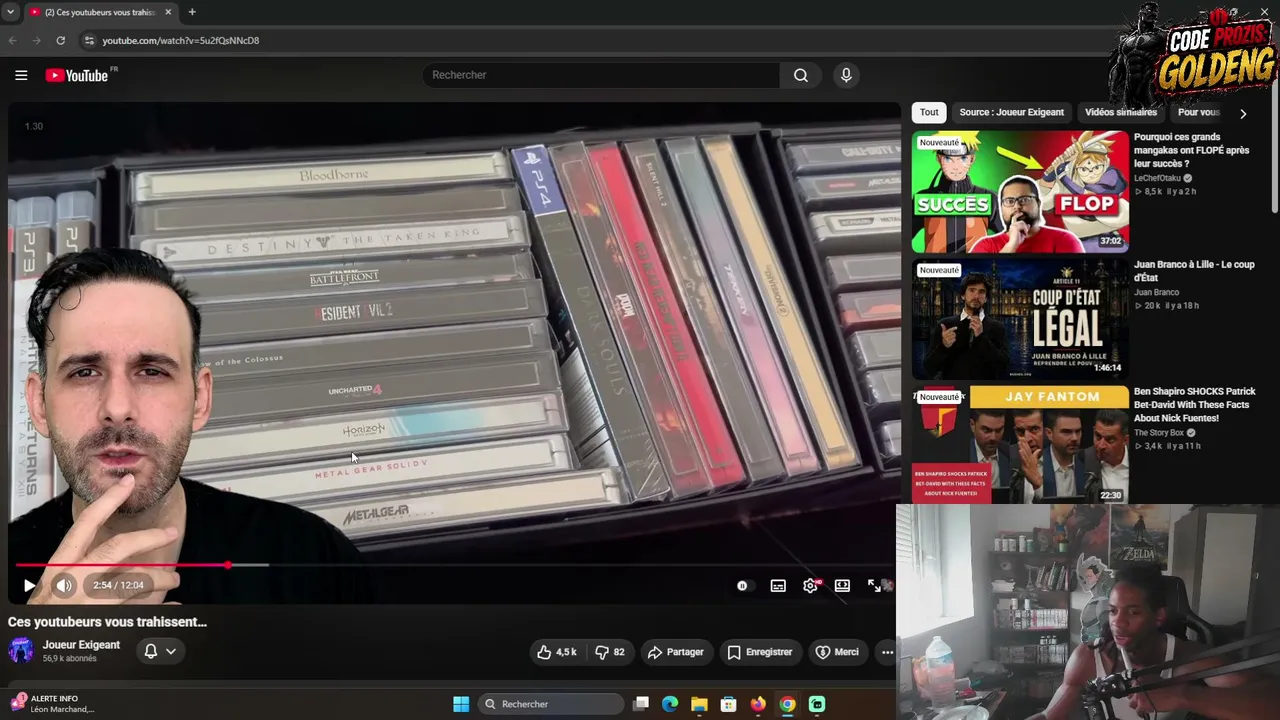This screenshot has height=720, width=1280.
Task: Save the video with Enregistrer
Action: [x=760, y=652]
